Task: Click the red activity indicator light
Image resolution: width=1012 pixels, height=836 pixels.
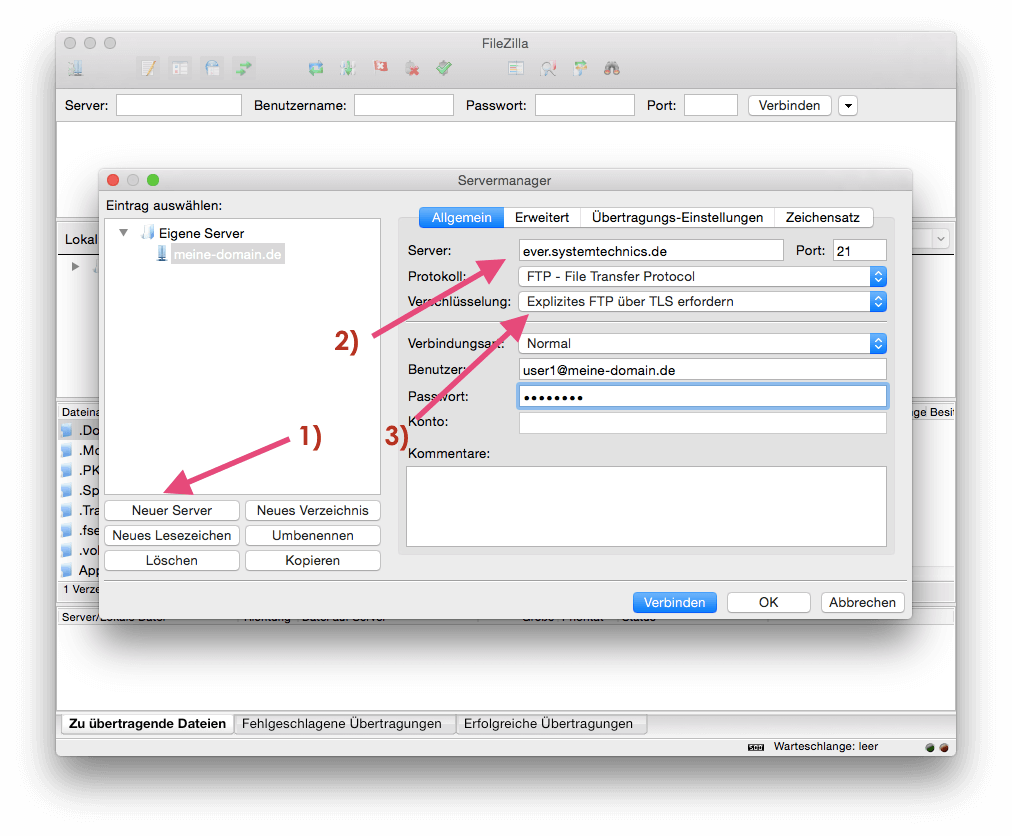Action: 944,748
